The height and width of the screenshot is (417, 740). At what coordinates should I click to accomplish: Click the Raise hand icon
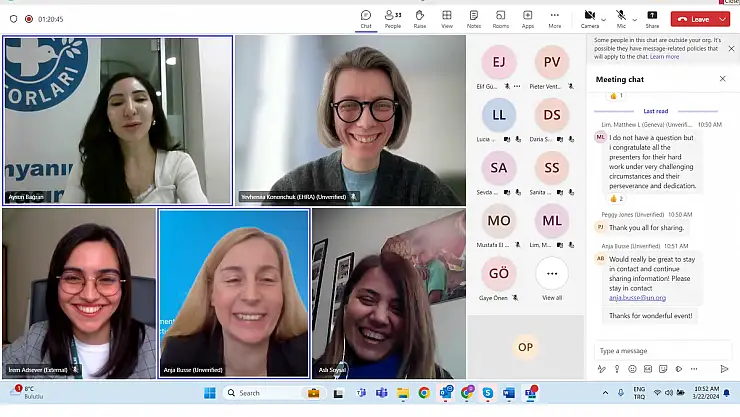pos(420,18)
